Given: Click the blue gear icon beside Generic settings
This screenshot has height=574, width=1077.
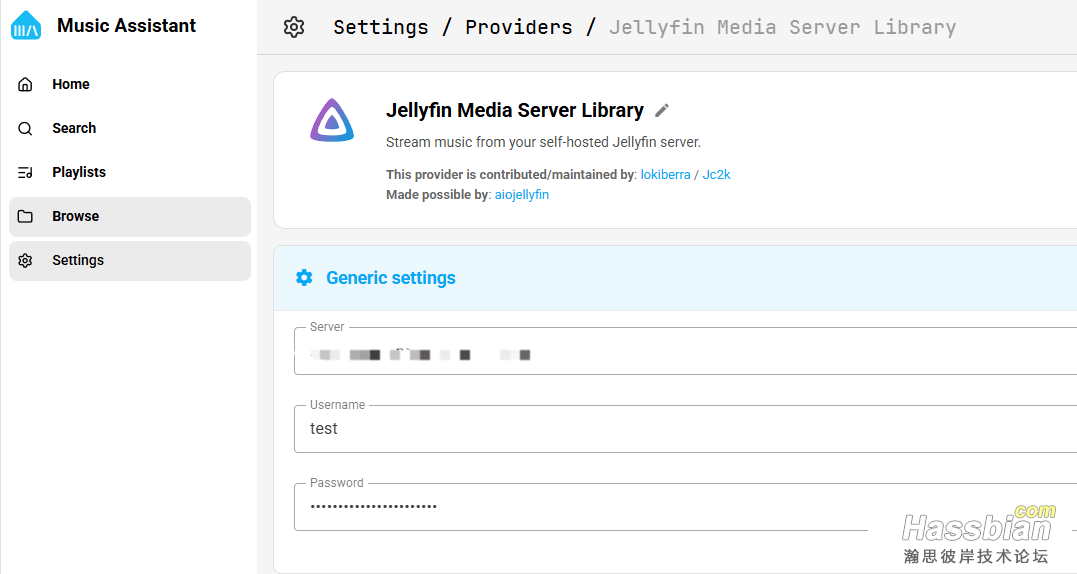Looking at the screenshot, I should pyautogui.click(x=304, y=278).
